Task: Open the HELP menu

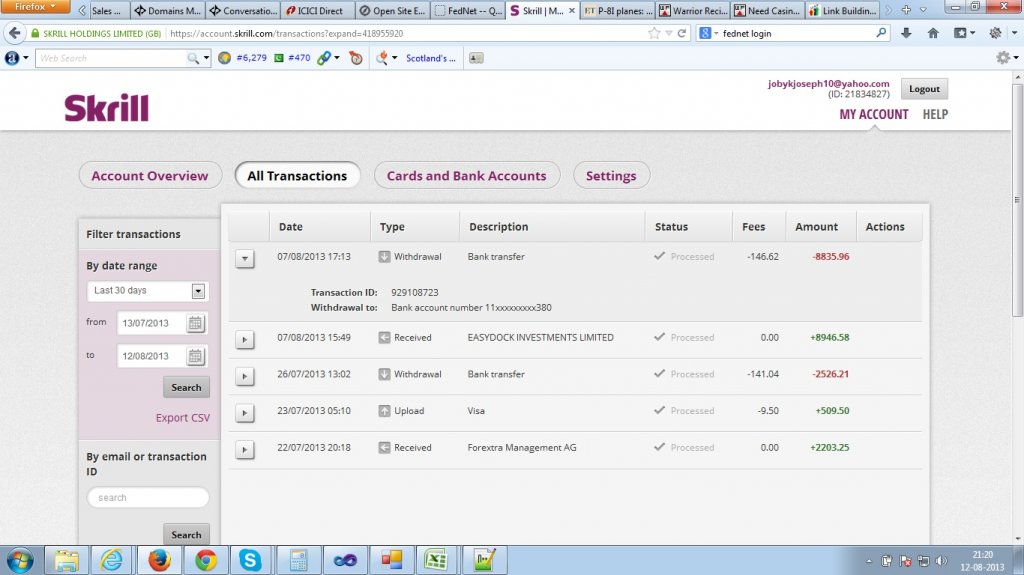Action: pos(935,114)
